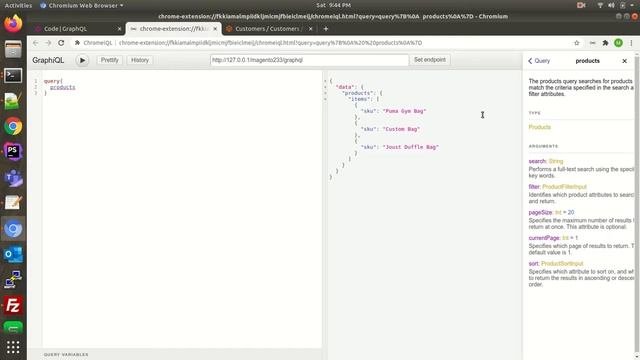Switch to Chromium in the dock

click(x=13, y=229)
